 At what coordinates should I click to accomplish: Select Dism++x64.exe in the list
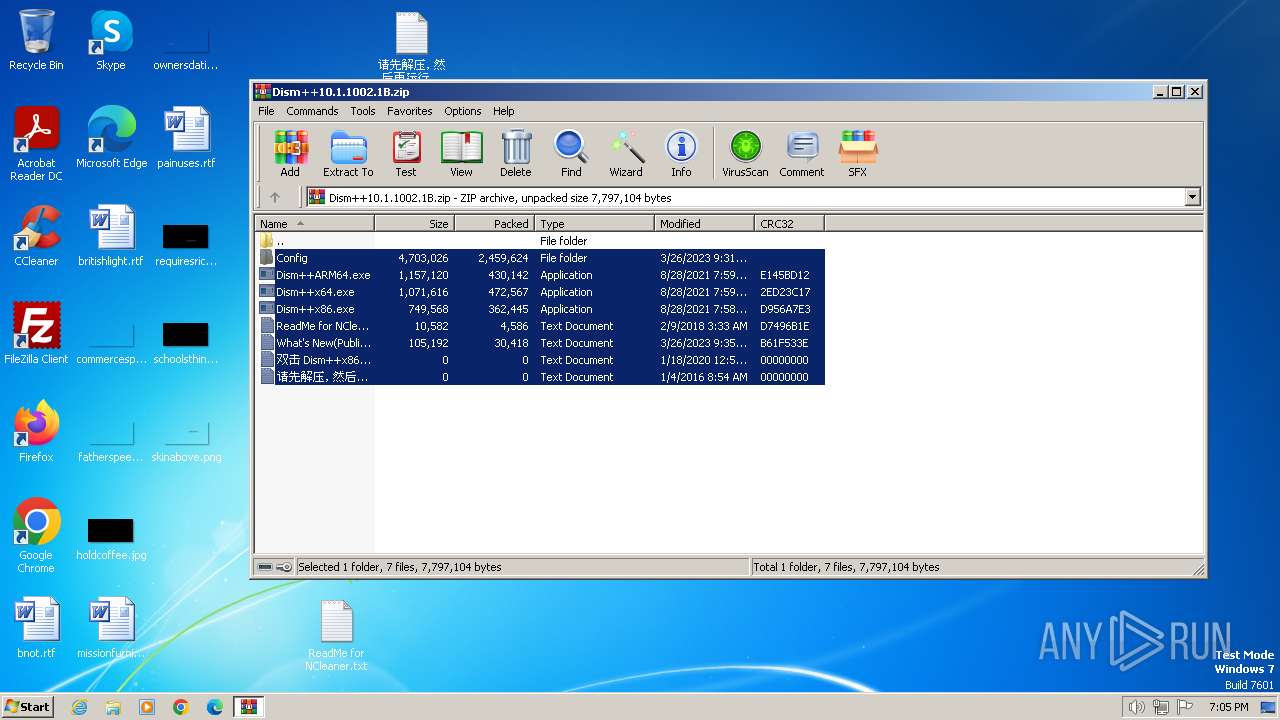tap(540, 292)
